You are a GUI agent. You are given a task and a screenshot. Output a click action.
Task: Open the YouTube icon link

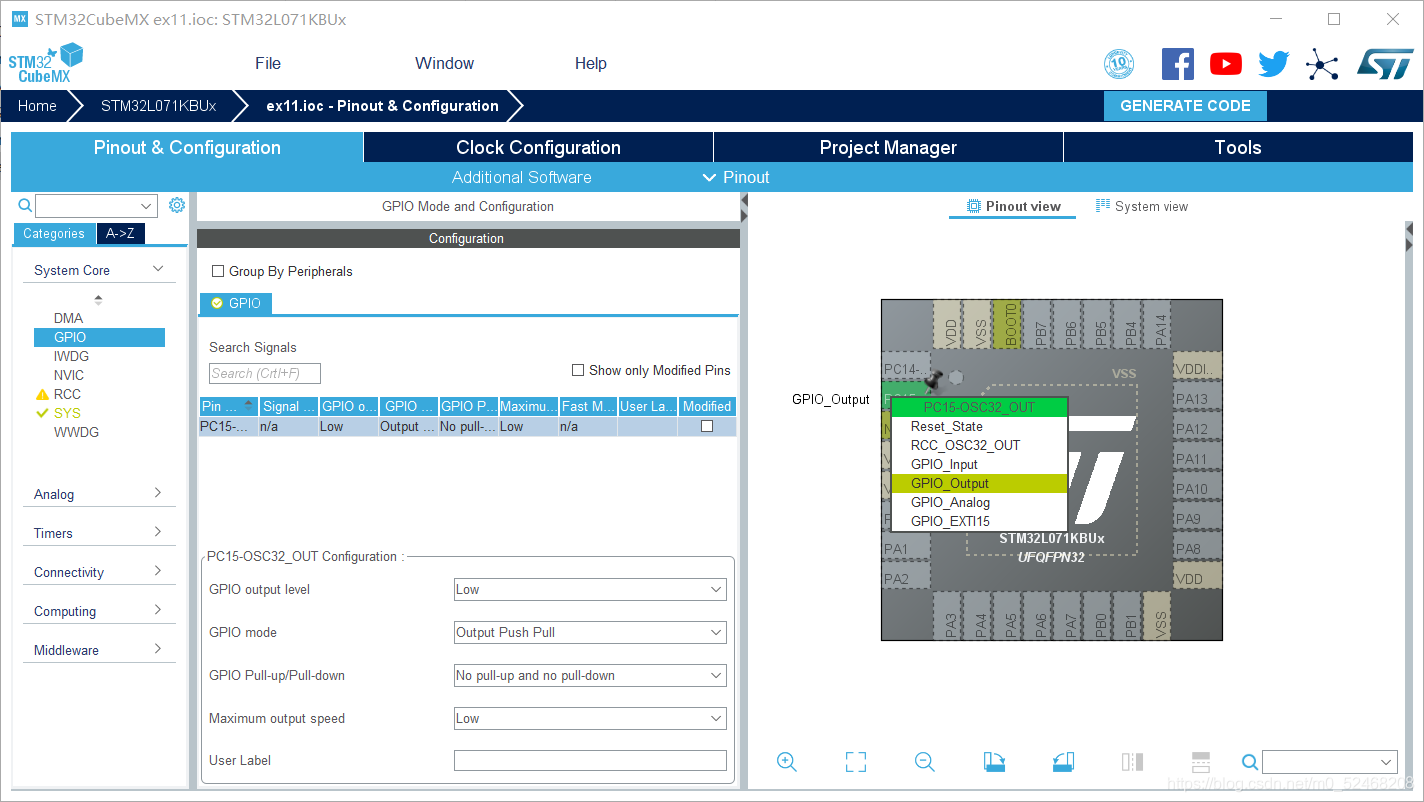pos(1226,64)
